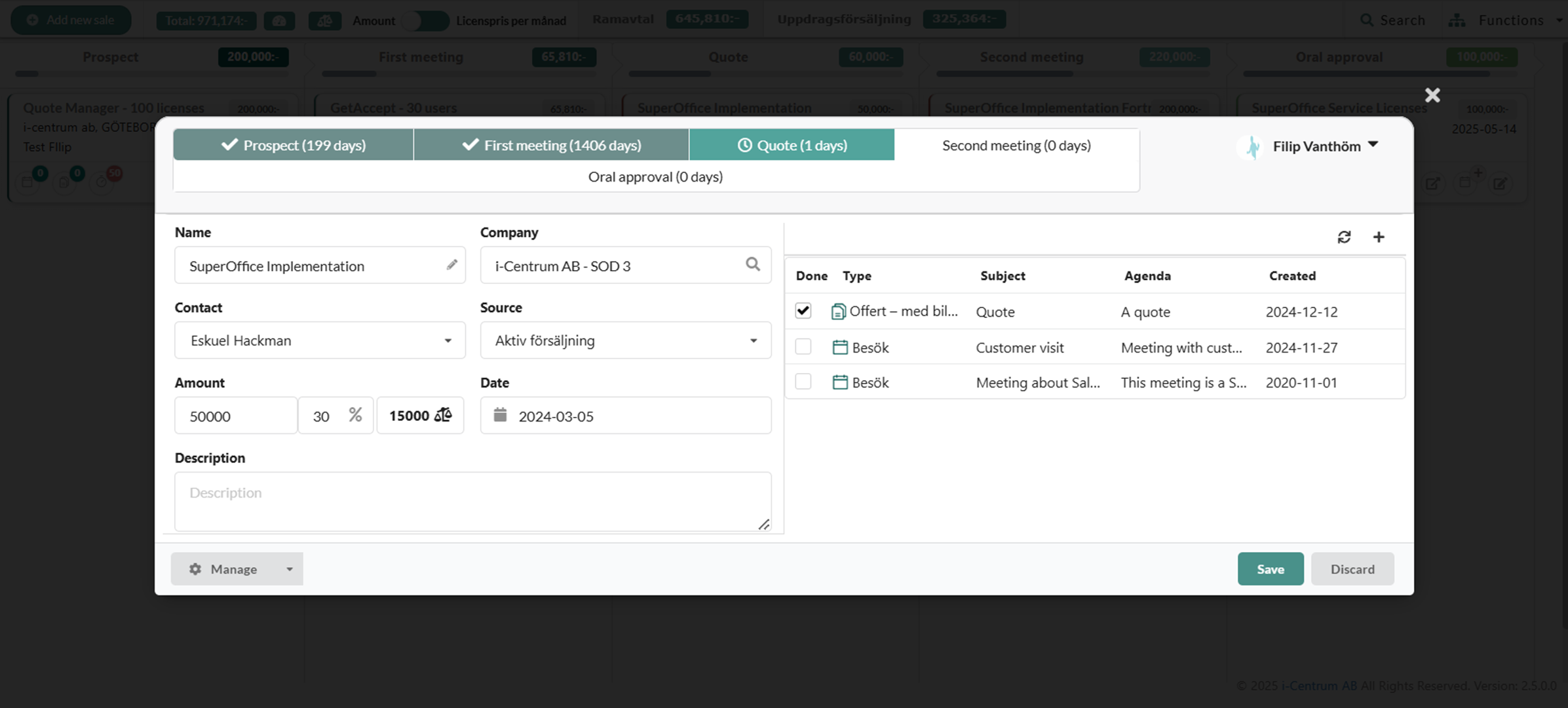Click the company search magnifier icon
The image size is (1568, 708).
(x=753, y=264)
